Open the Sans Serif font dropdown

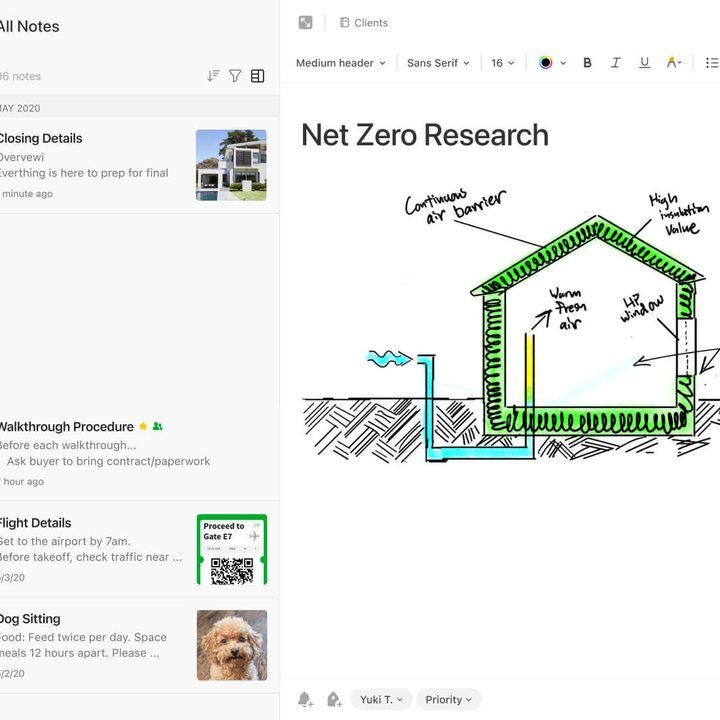pos(438,63)
